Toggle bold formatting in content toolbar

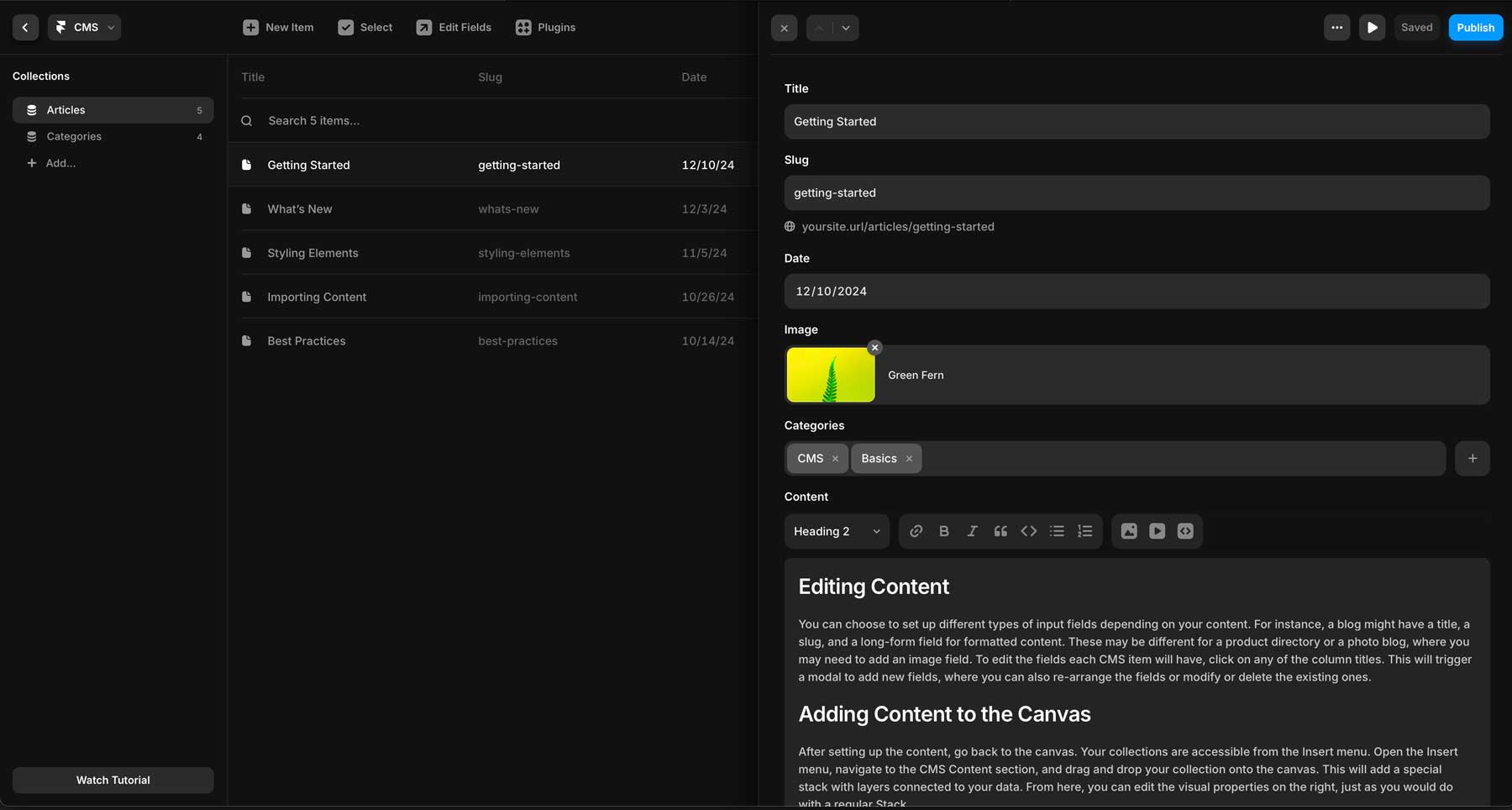click(x=944, y=531)
